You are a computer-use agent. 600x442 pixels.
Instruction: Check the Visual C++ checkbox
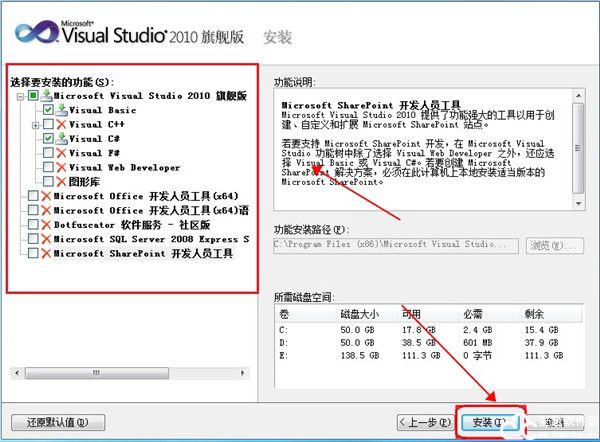tap(48, 124)
